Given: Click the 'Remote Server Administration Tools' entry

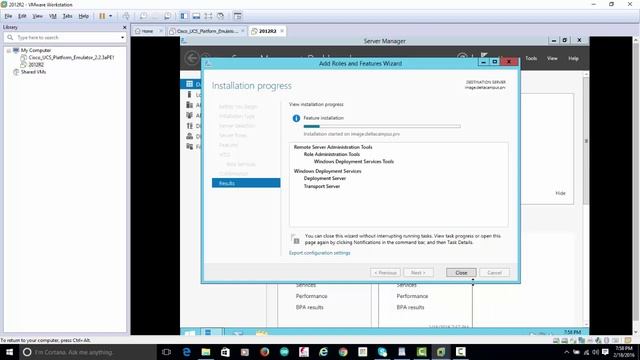Looking at the screenshot, I should pos(333,147).
